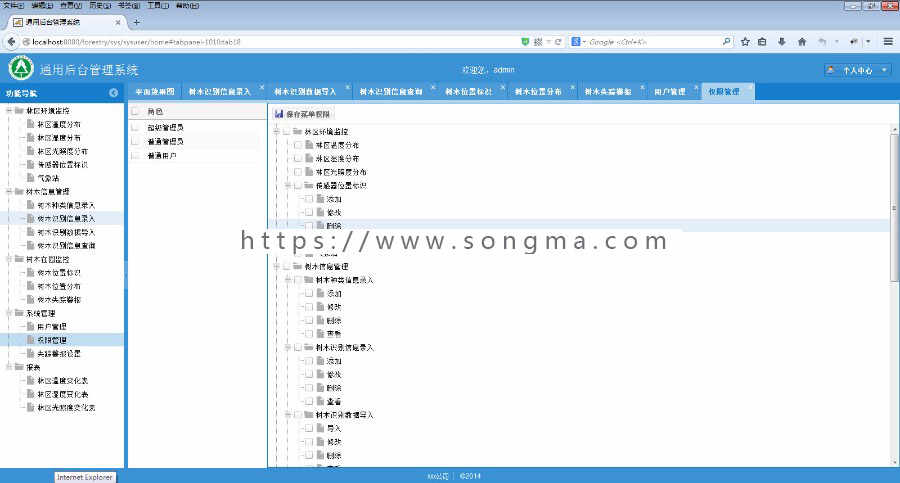Close the 树木位置分布 tab with its x
Viewport: 900px width, 483px height.
coord(572,87)
